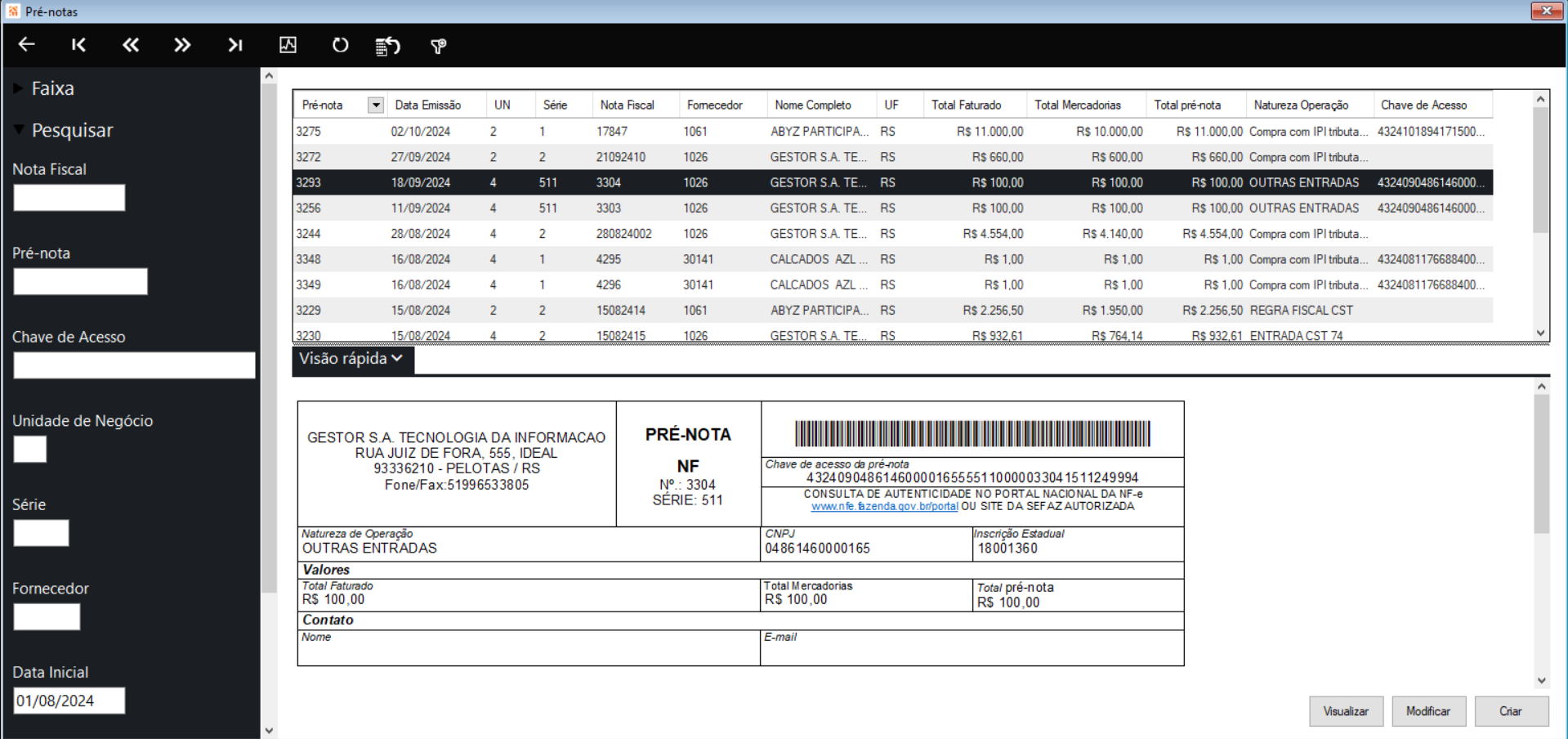Sort by the Total pré-nota column header

(1195, 105)
